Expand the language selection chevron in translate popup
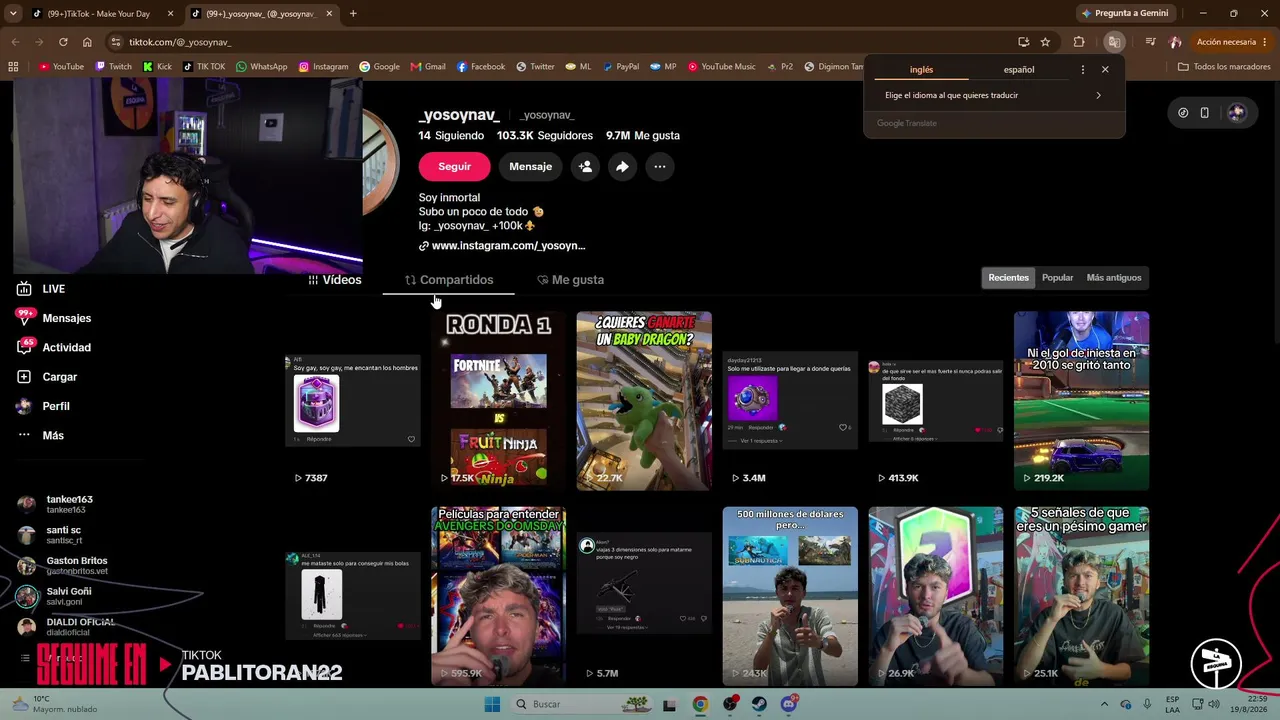Image resolution: width=1280 pixels, height=720 pixels. (x=1098, y=95)
